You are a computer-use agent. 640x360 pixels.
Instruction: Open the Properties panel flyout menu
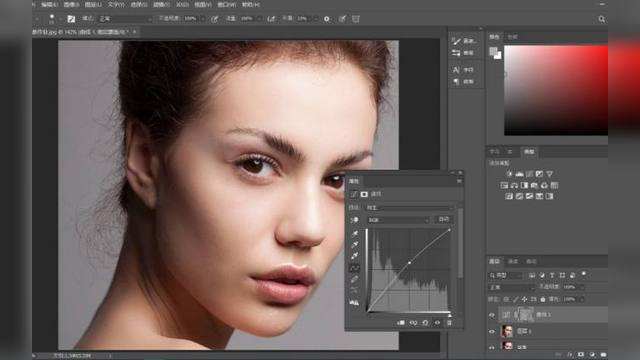pyautogui.click(x=459, y=181)
